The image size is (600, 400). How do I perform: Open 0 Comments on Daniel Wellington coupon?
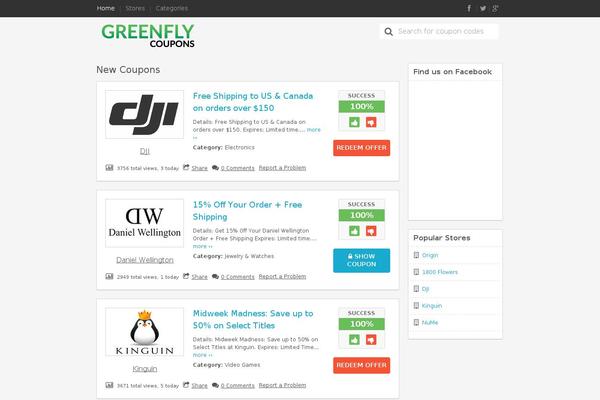pyautogui.click(x=237, y=277)
